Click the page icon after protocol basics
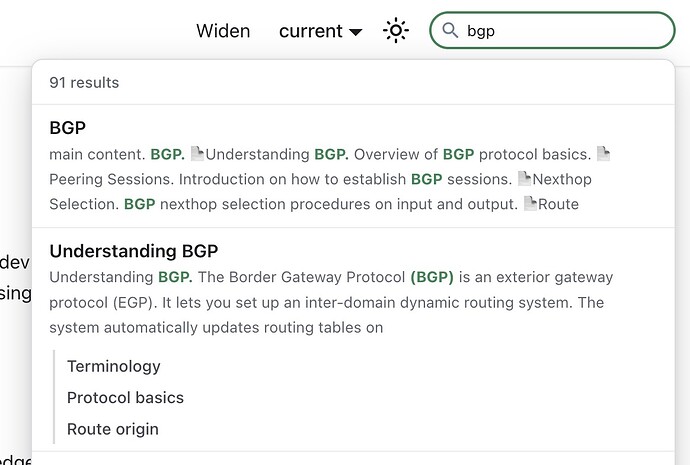This screenshot has height=465, width=690. pyautogui.click(x=603, y=154)
